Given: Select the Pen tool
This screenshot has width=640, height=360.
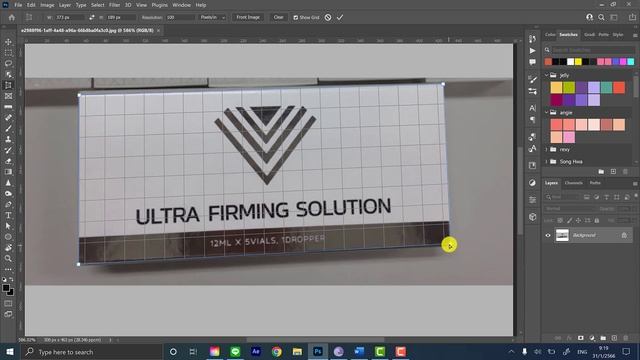Looking at the screenshot, I should [x=8, y=204].
